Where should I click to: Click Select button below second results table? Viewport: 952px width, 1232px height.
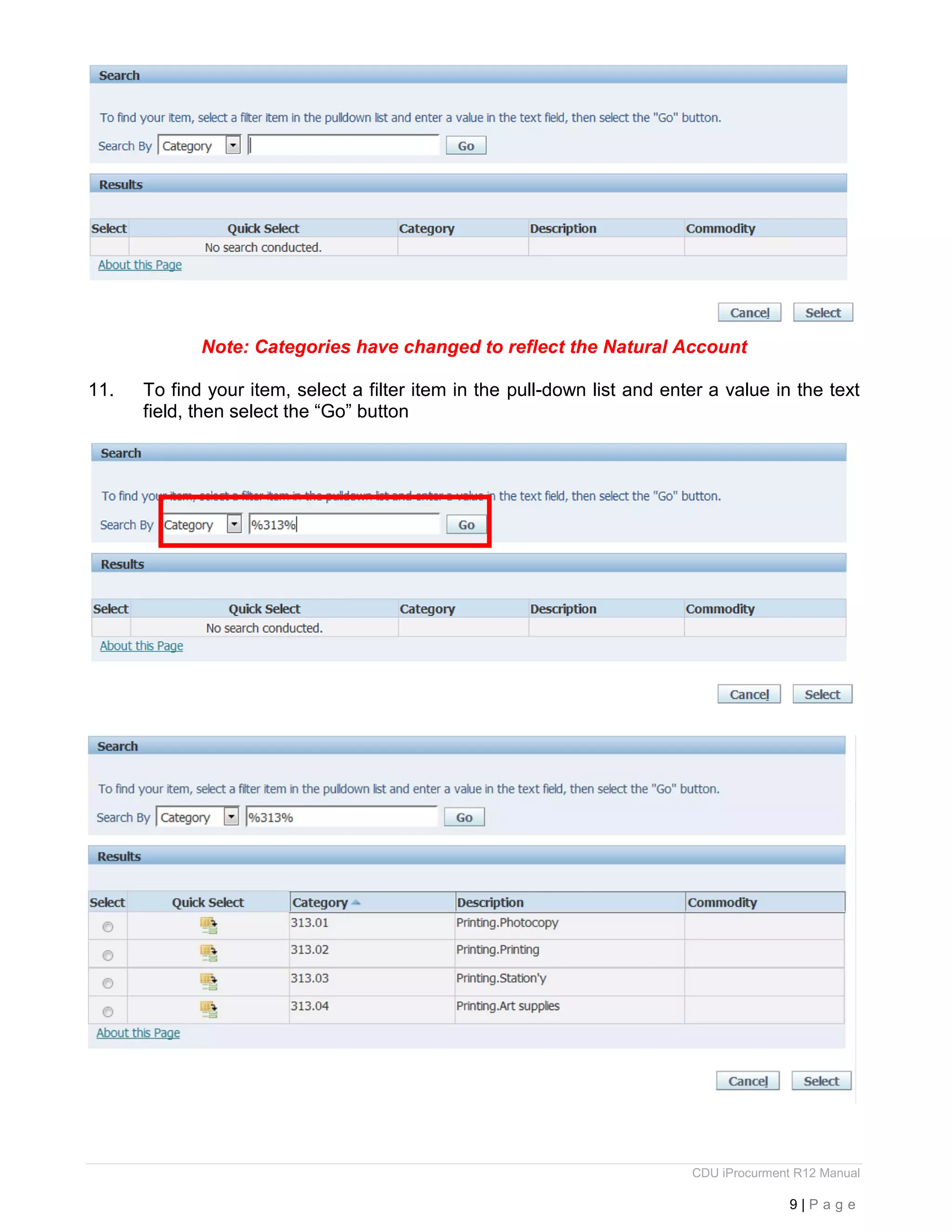click(x=822, y=694)
